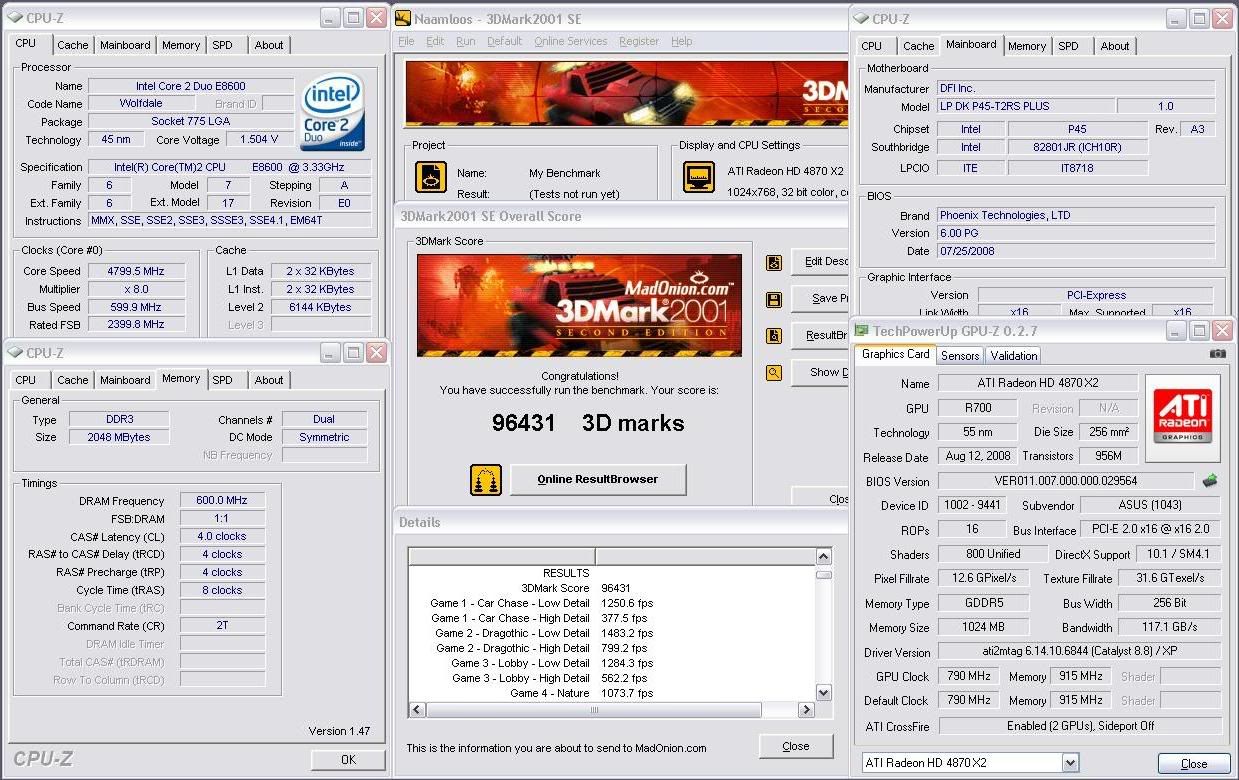Viewport: 1239px width, 780px height.
Task: Click the Project icon in 3DMark
Action: 430,177
